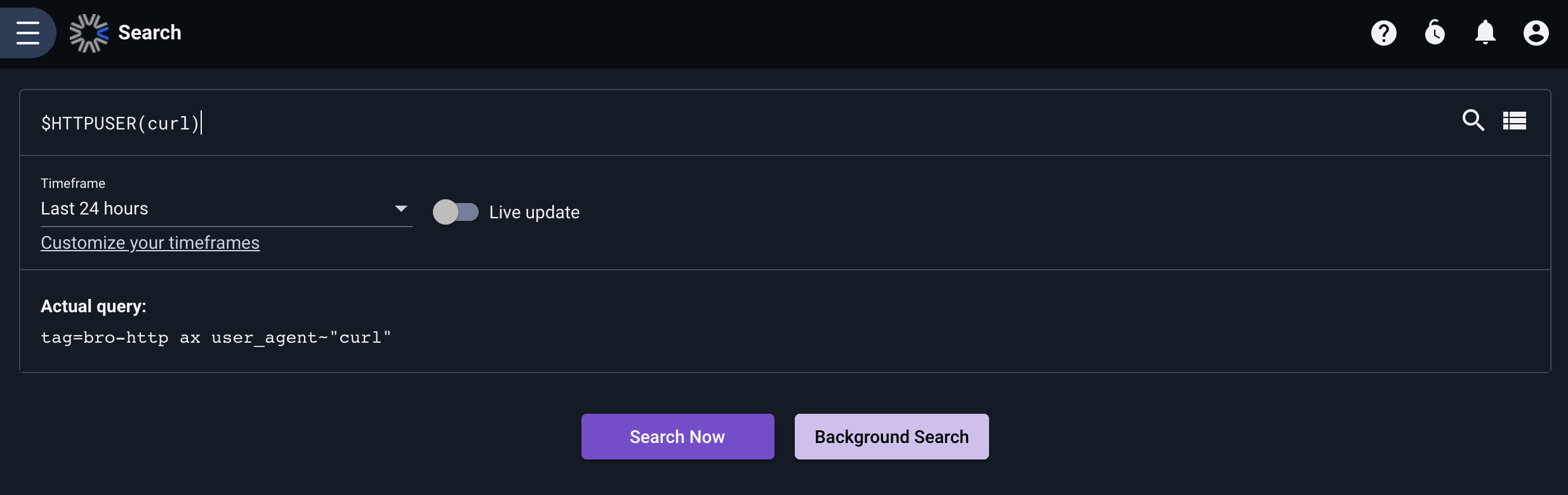Open the help question mark icon
This screenshot has height=495, width=1568.
(1384, 33)
